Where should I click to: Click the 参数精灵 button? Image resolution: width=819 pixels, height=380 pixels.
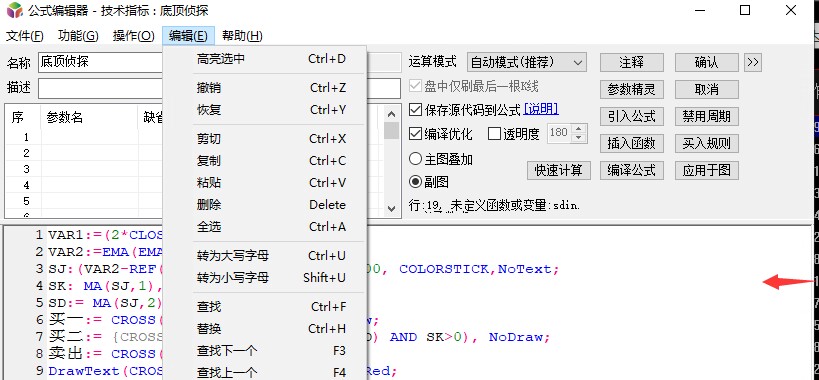coord(631,89)
